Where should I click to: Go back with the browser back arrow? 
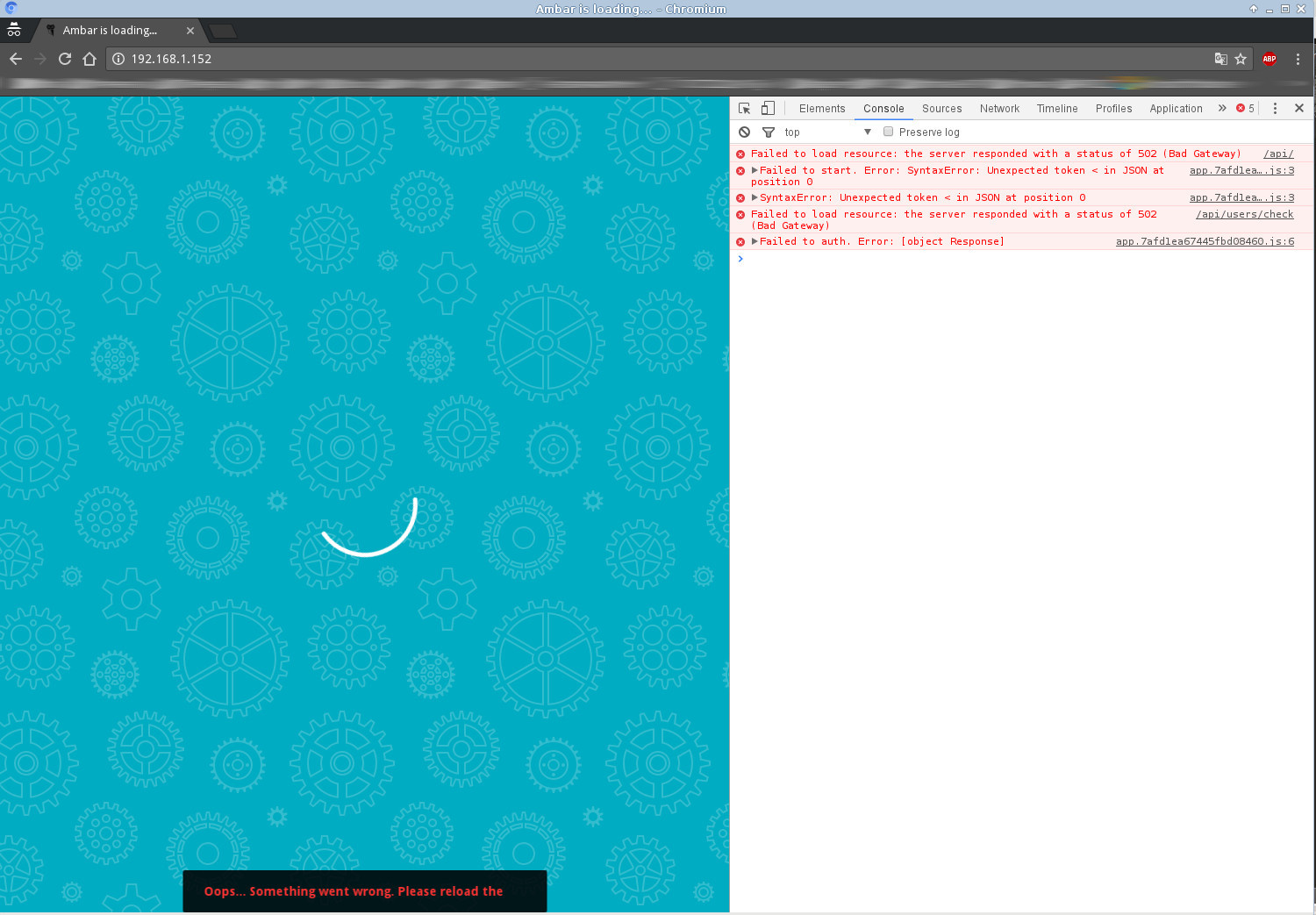point(16,59)
